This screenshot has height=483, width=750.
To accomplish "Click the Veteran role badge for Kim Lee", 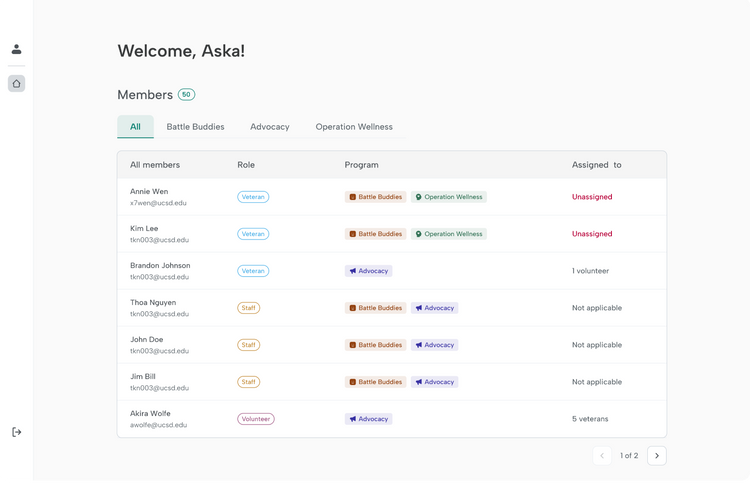I will pyautogui.click(x=253, y=234).
